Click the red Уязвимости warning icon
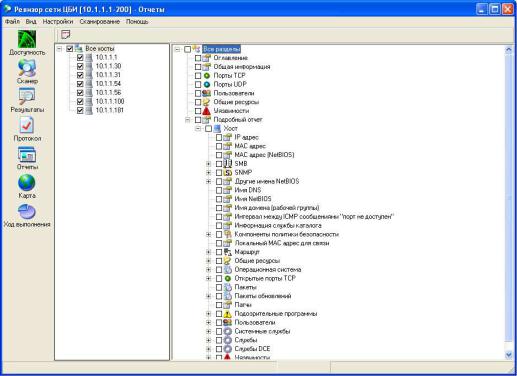 tap(207, 111)
